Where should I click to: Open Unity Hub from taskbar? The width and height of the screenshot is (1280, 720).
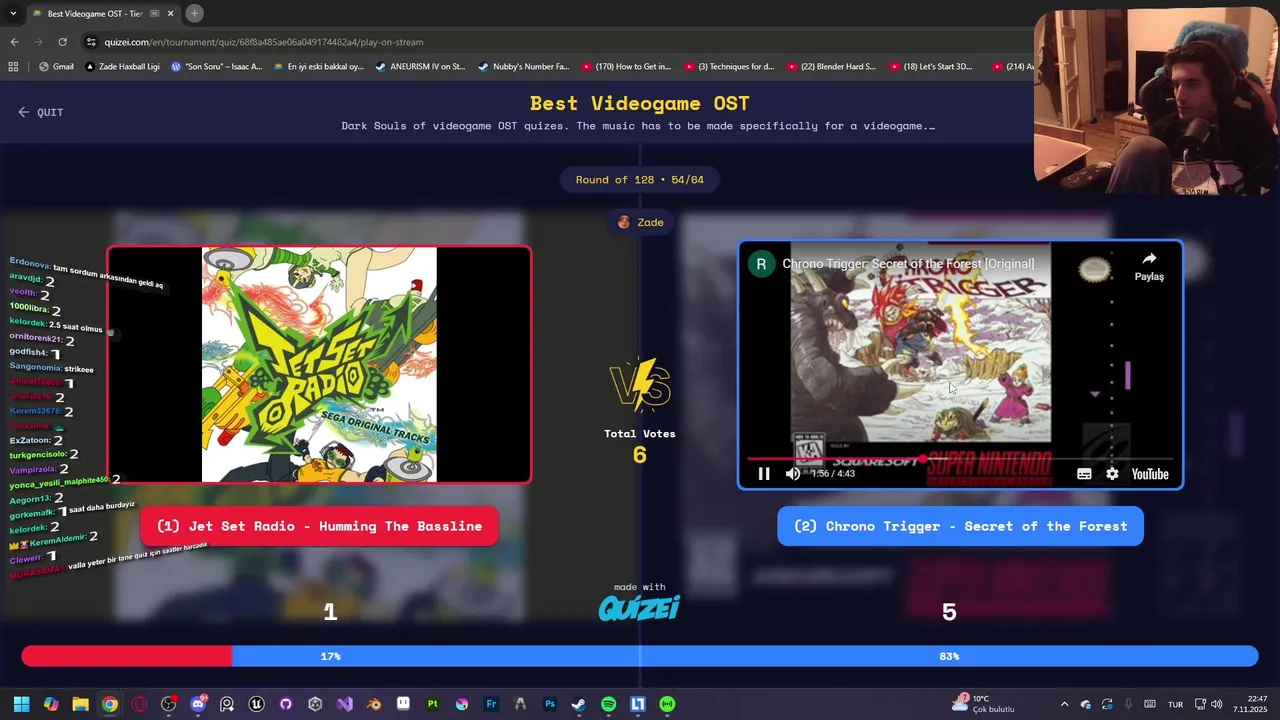click(315, 704)
